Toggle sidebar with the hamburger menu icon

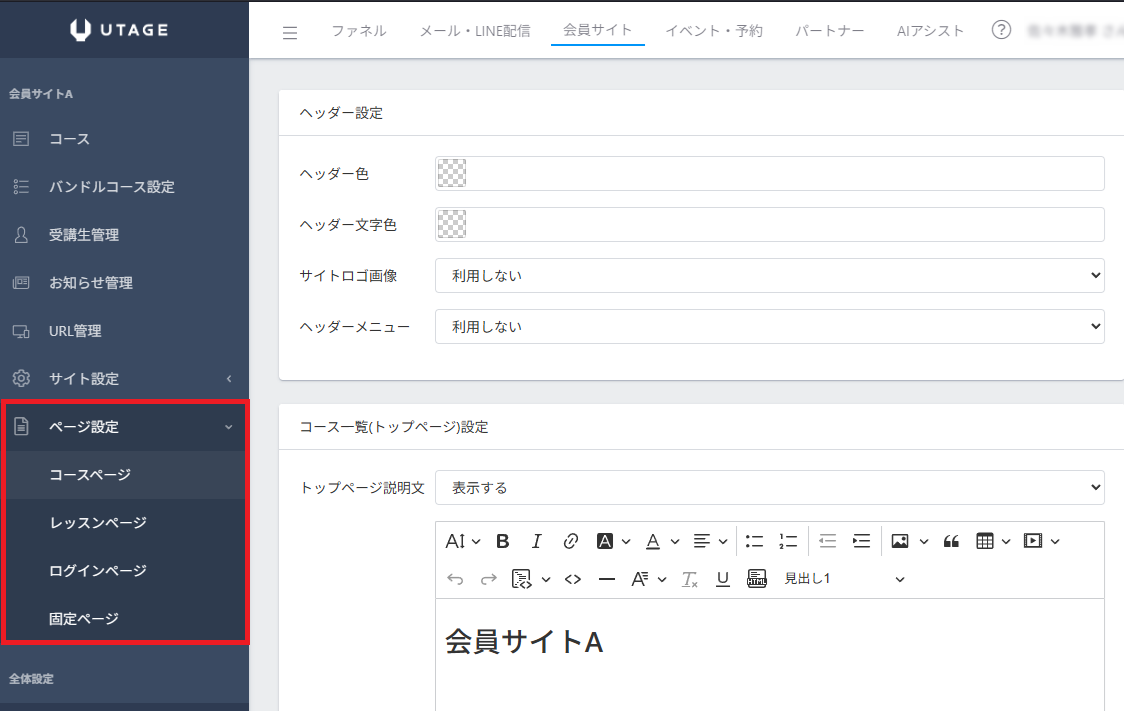click(290, 33)
